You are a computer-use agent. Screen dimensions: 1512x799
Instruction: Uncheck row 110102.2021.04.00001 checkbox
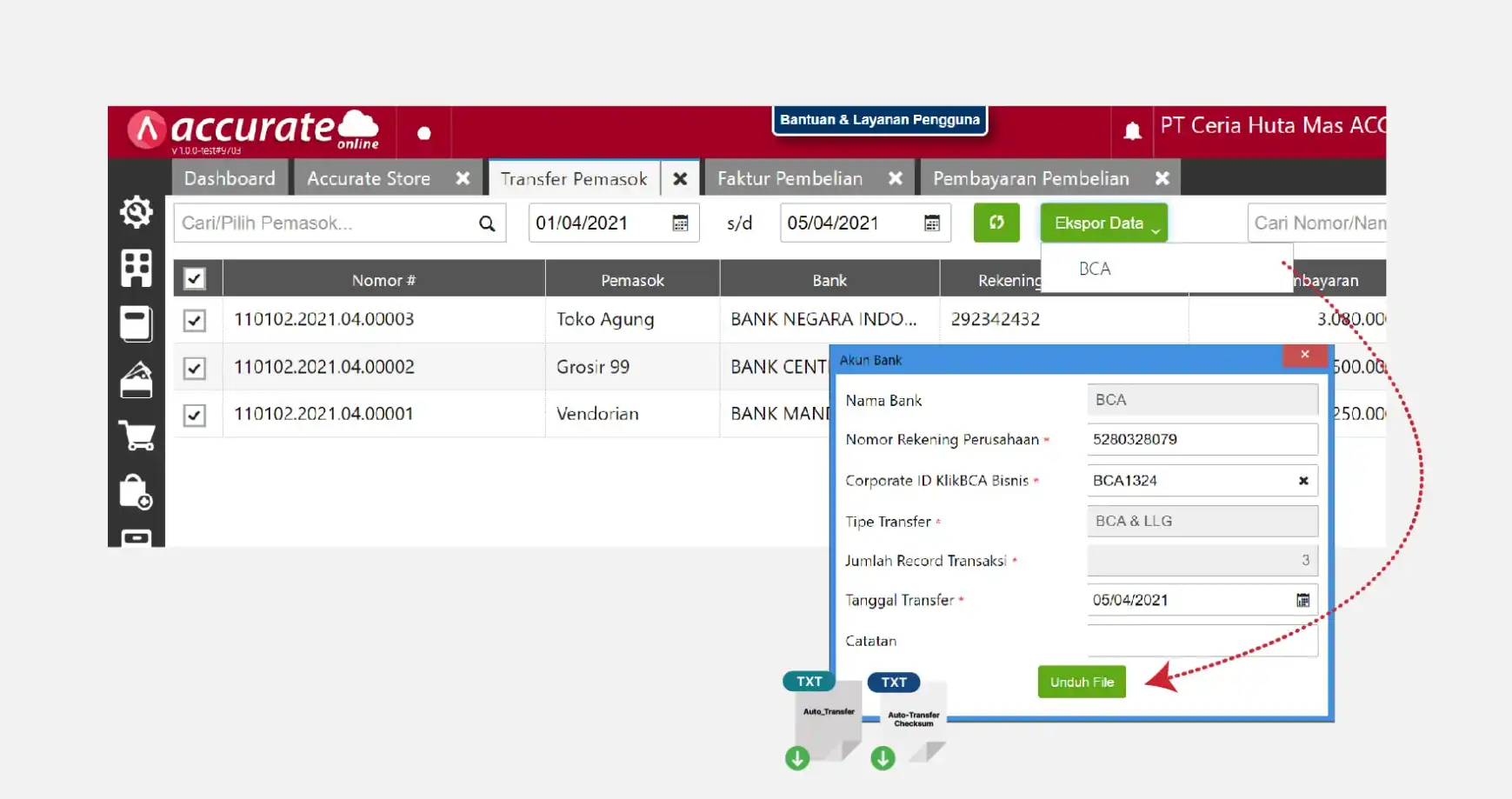coord(195,415)
